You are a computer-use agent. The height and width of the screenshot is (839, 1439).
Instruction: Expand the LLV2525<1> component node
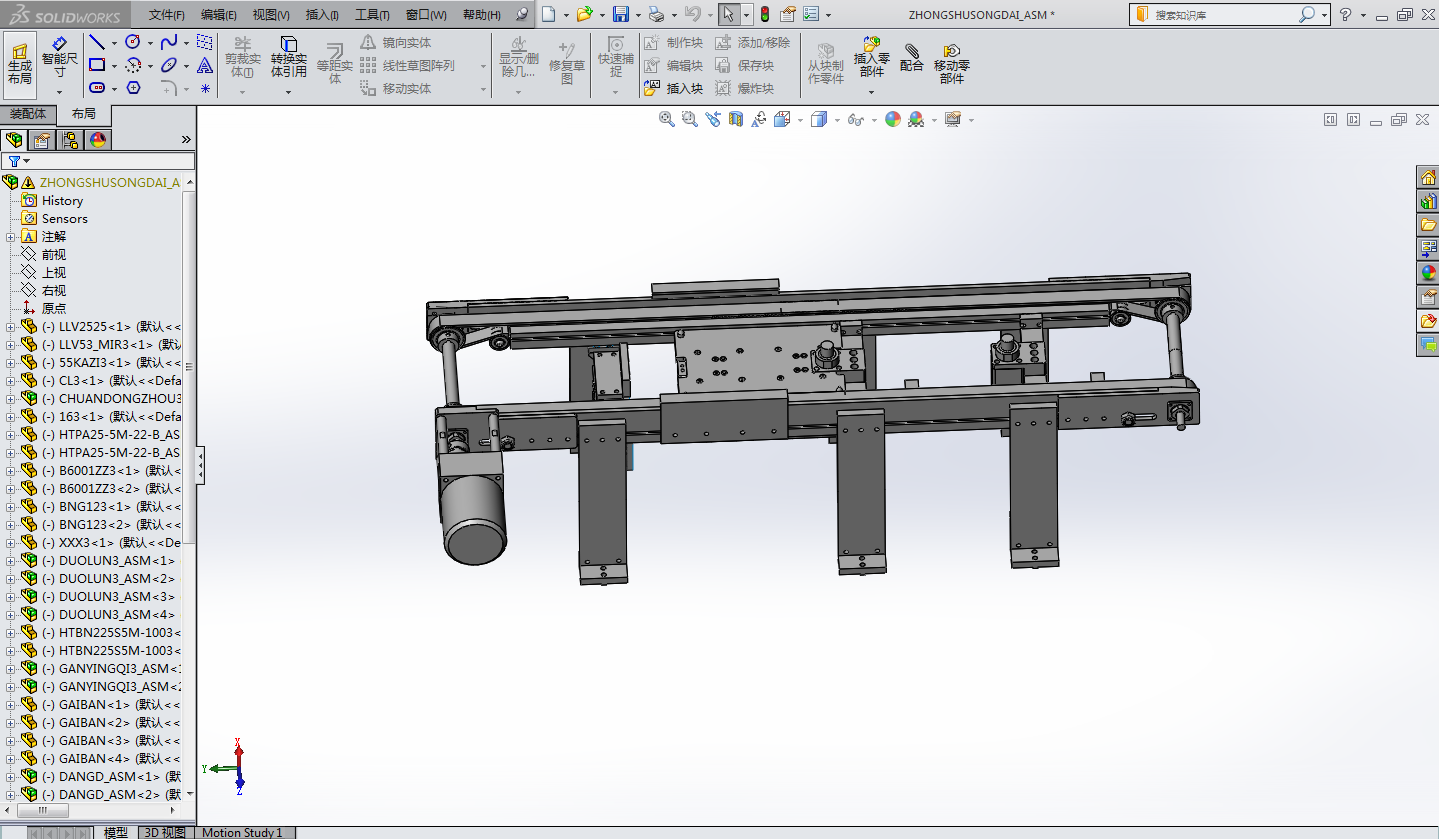tap(10, 327)
